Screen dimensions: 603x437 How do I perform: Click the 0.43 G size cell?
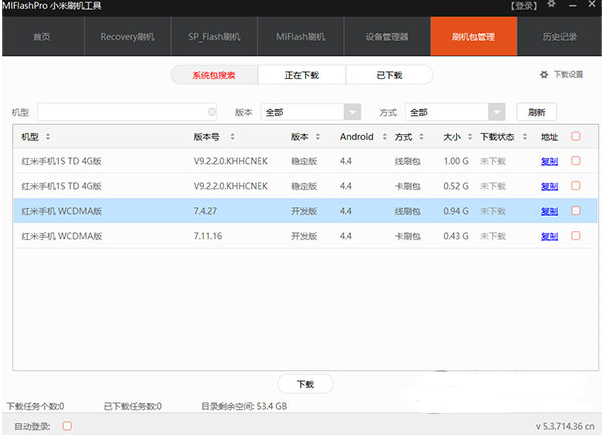[456, 236]
